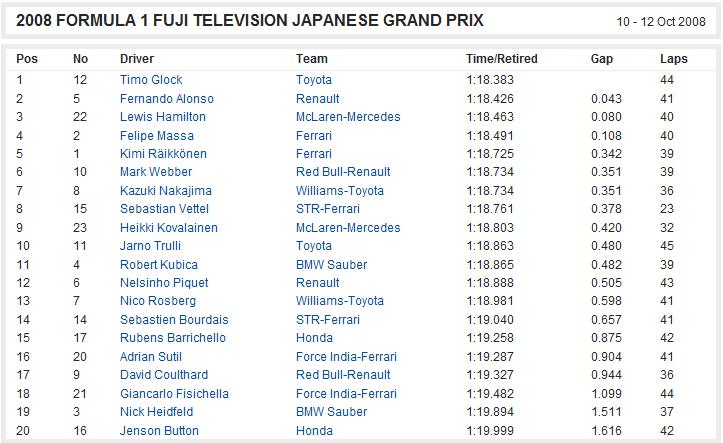
Task: Open Sebastien Bourdais driver link
Action: [174, 319]
